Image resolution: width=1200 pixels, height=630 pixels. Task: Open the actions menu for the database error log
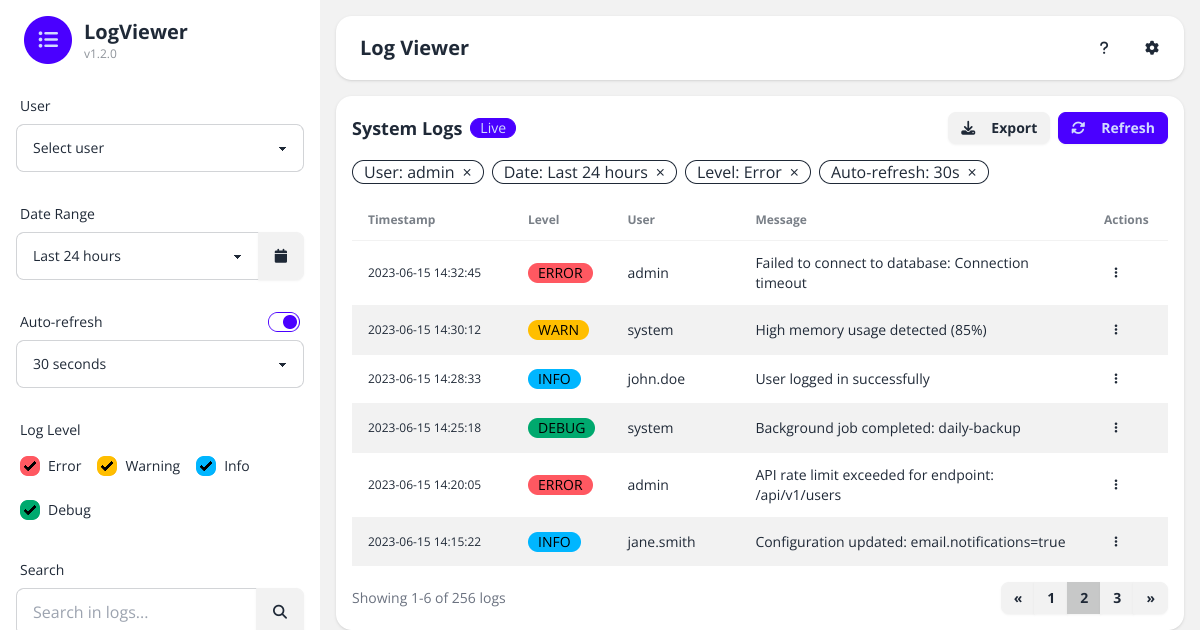[1116, 272]
